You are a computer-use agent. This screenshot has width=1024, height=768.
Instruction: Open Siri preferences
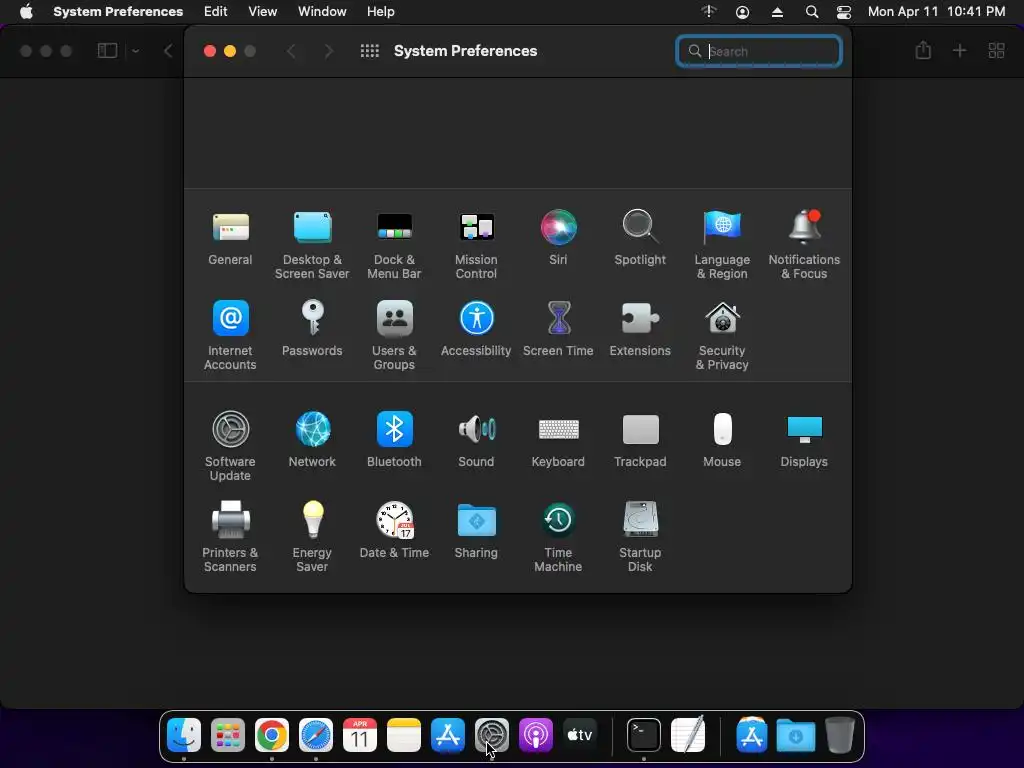(x=558, y=238)
